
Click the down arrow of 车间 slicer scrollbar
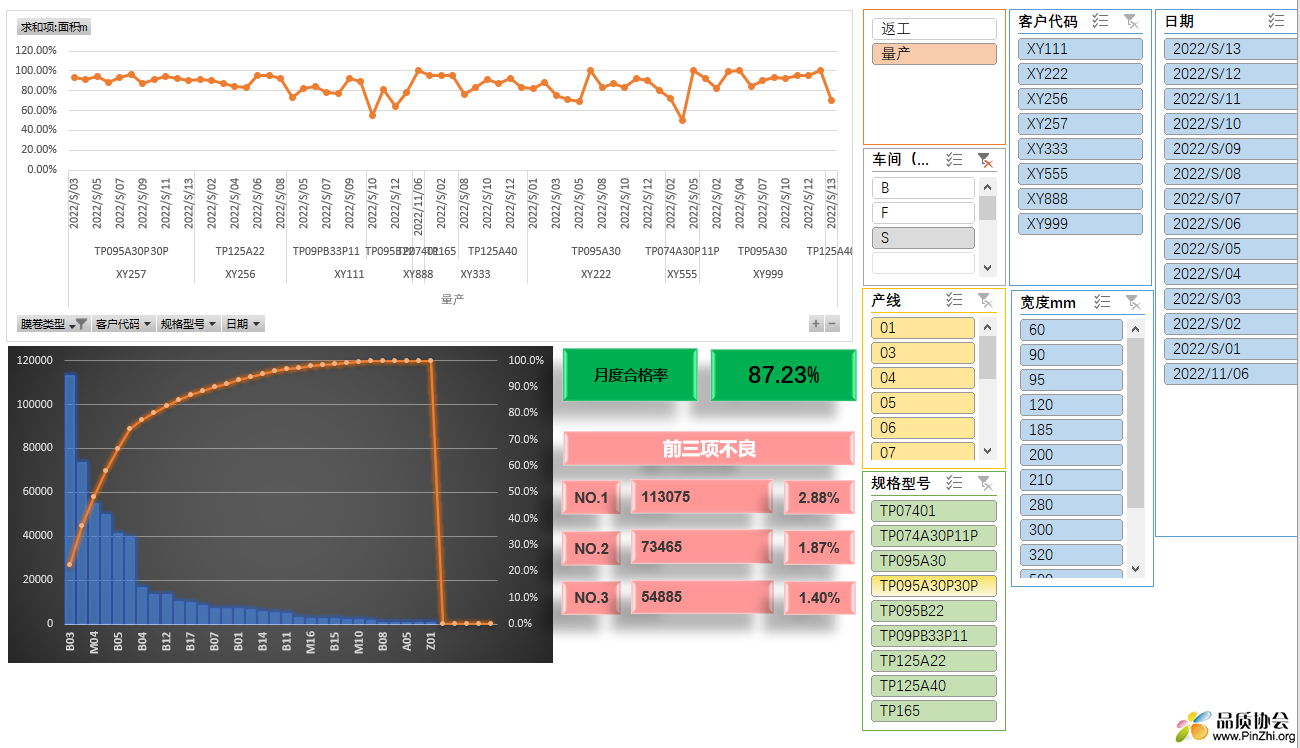[x=987, y=267]
